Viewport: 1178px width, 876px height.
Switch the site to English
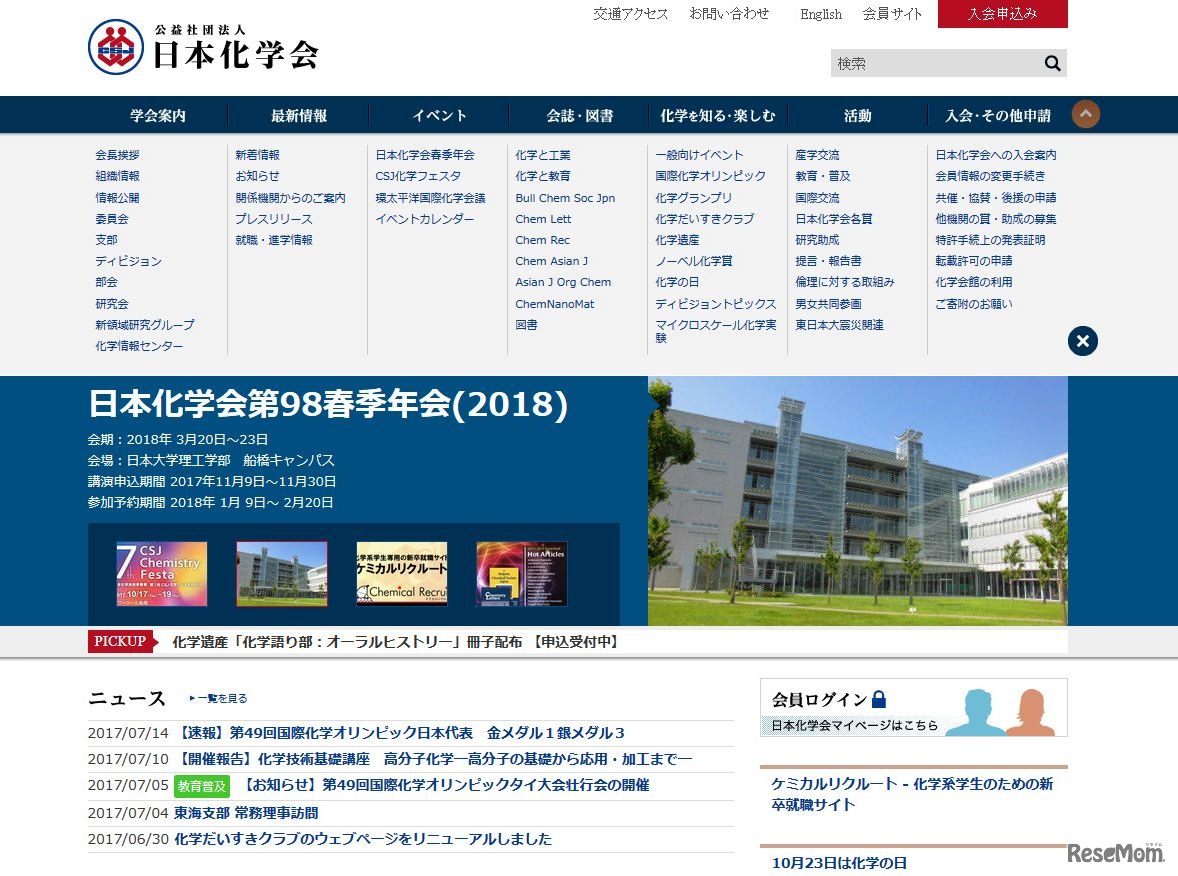tap(820, 14)
